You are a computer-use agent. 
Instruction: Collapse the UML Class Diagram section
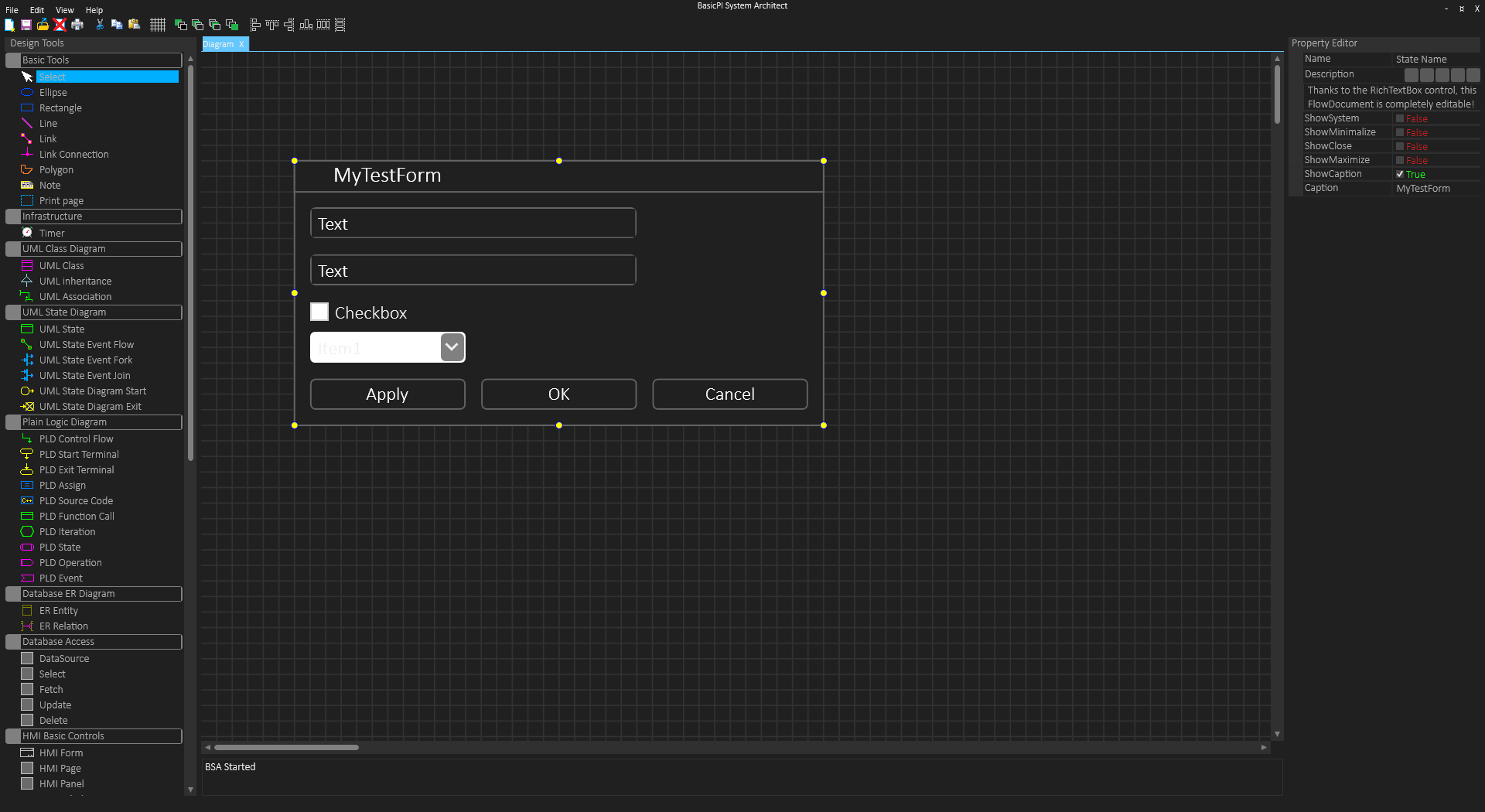click(94, 248)
